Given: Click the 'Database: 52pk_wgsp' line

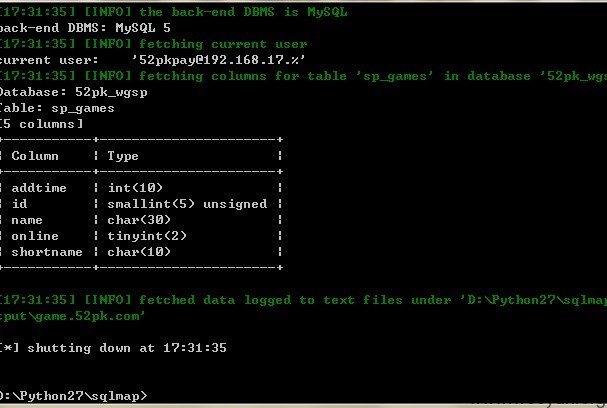Looking at the screenshot, I should tap(74, 92).
